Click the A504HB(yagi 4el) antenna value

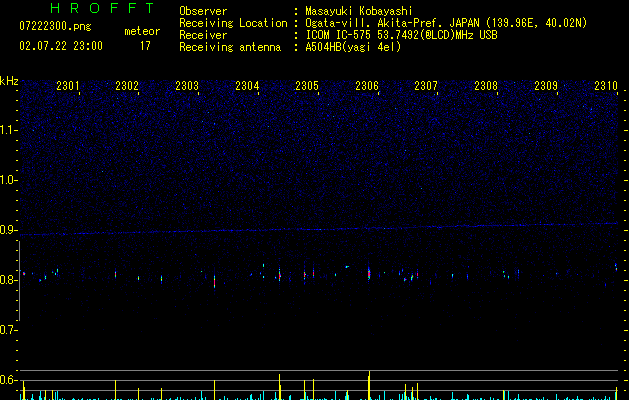353,47
